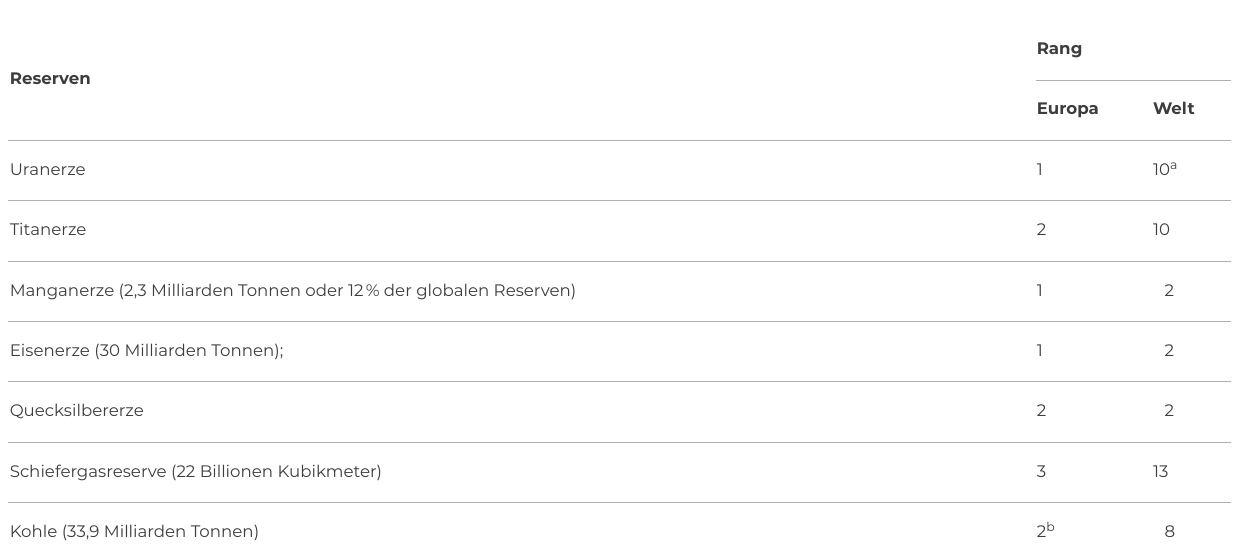This screenshot has height=559, width=1240.
Task: Click the 'Reserven' column header
Action: point(50,79)
